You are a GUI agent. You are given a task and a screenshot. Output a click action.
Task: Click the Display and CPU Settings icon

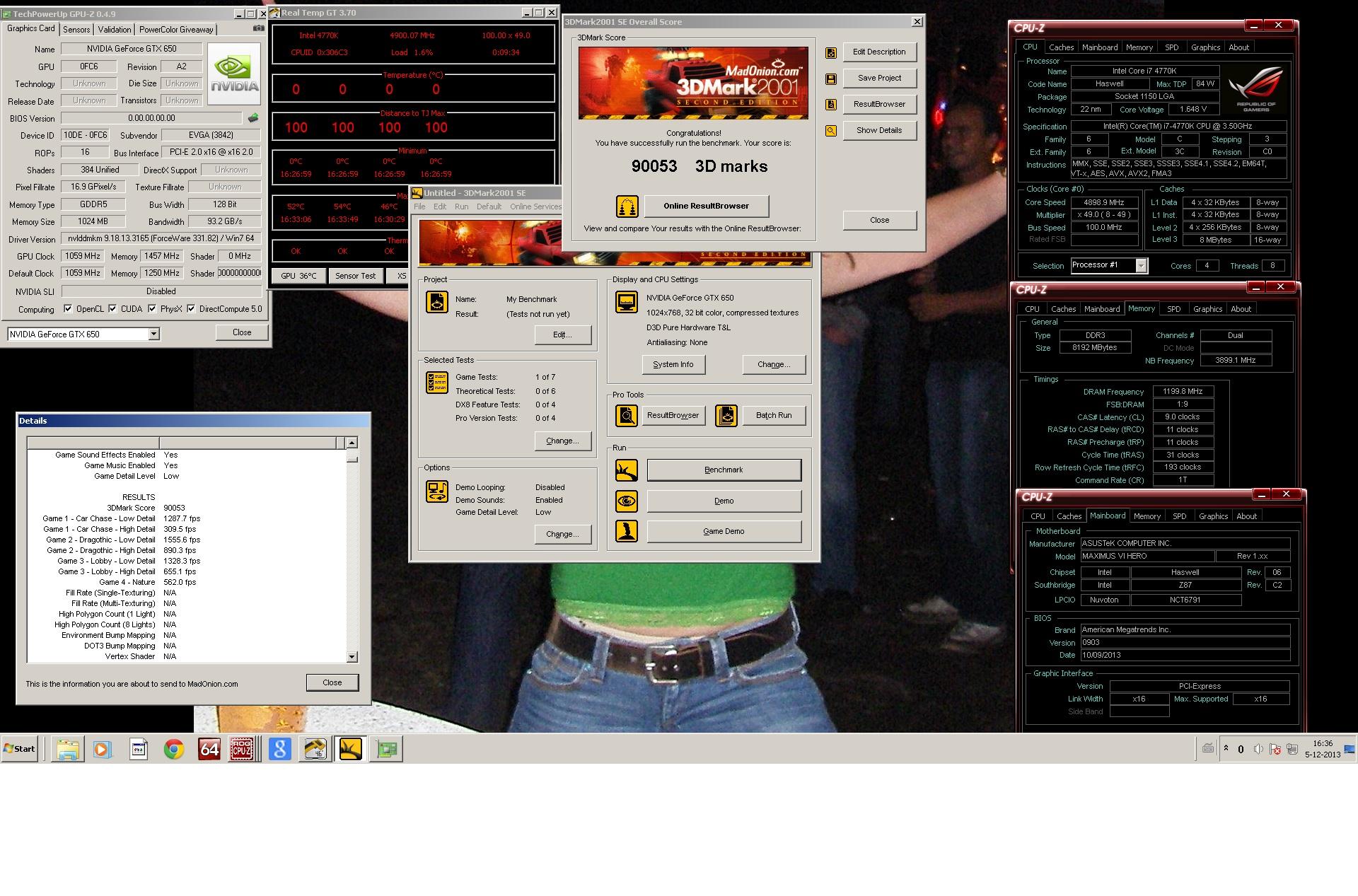pos(627,301)
